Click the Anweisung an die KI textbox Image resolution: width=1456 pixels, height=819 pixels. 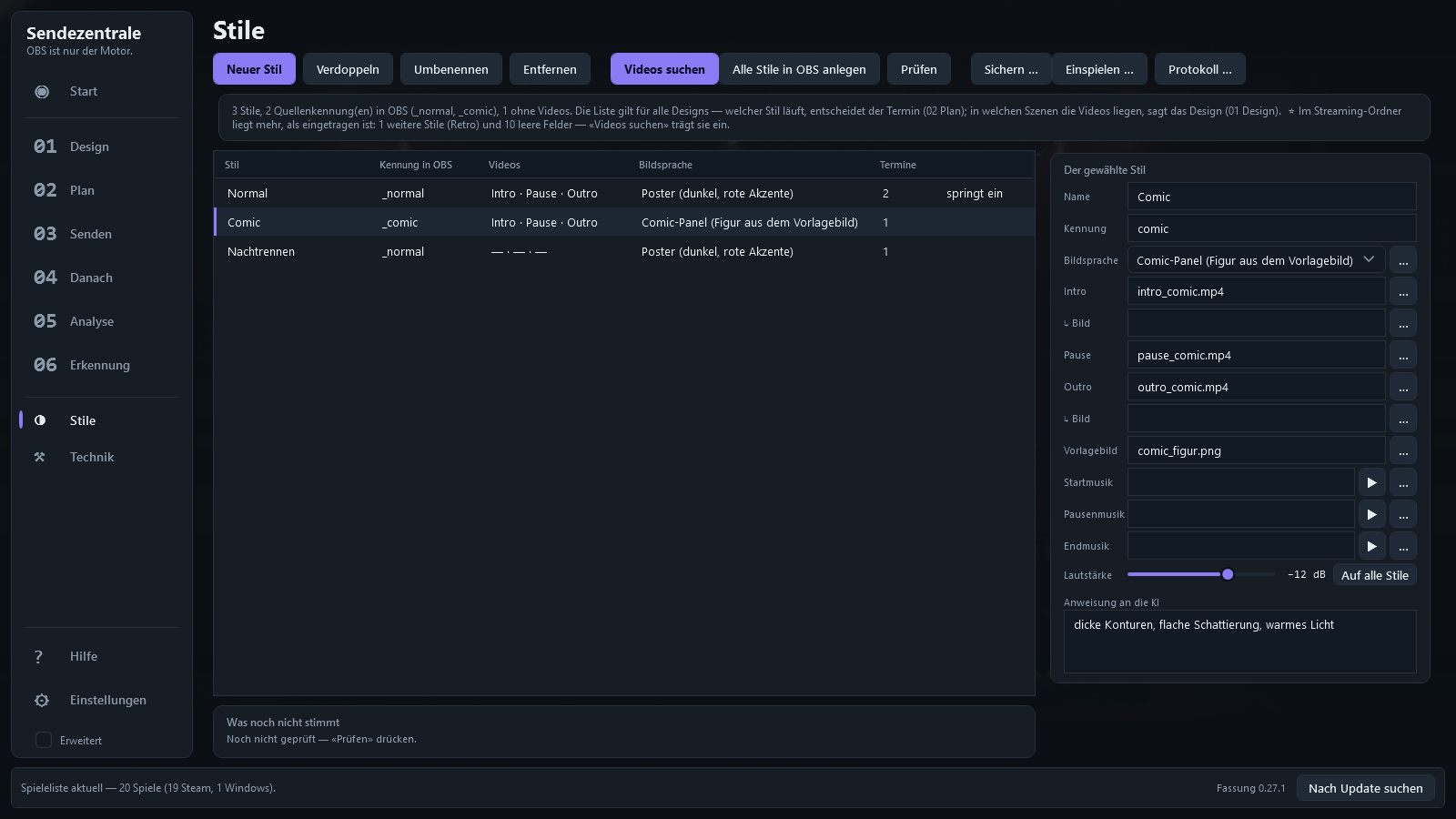tap(1239, 642)
